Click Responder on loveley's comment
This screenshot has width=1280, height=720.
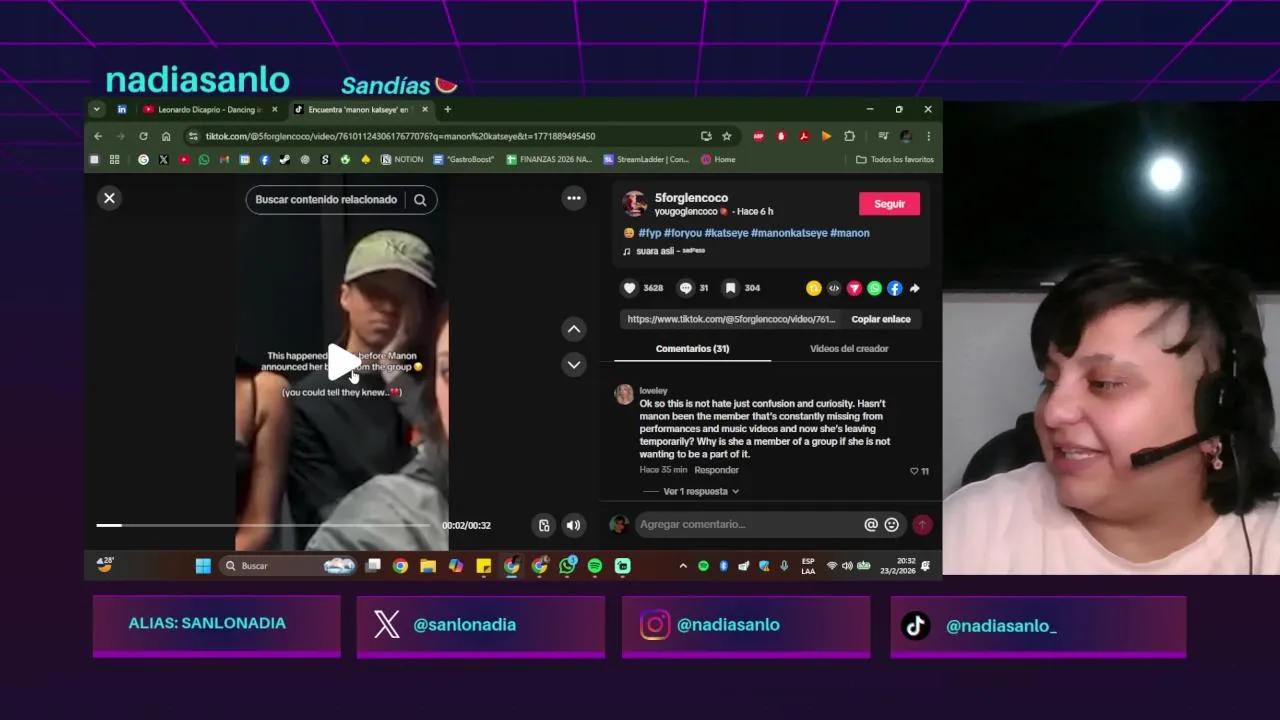point(716,470)
